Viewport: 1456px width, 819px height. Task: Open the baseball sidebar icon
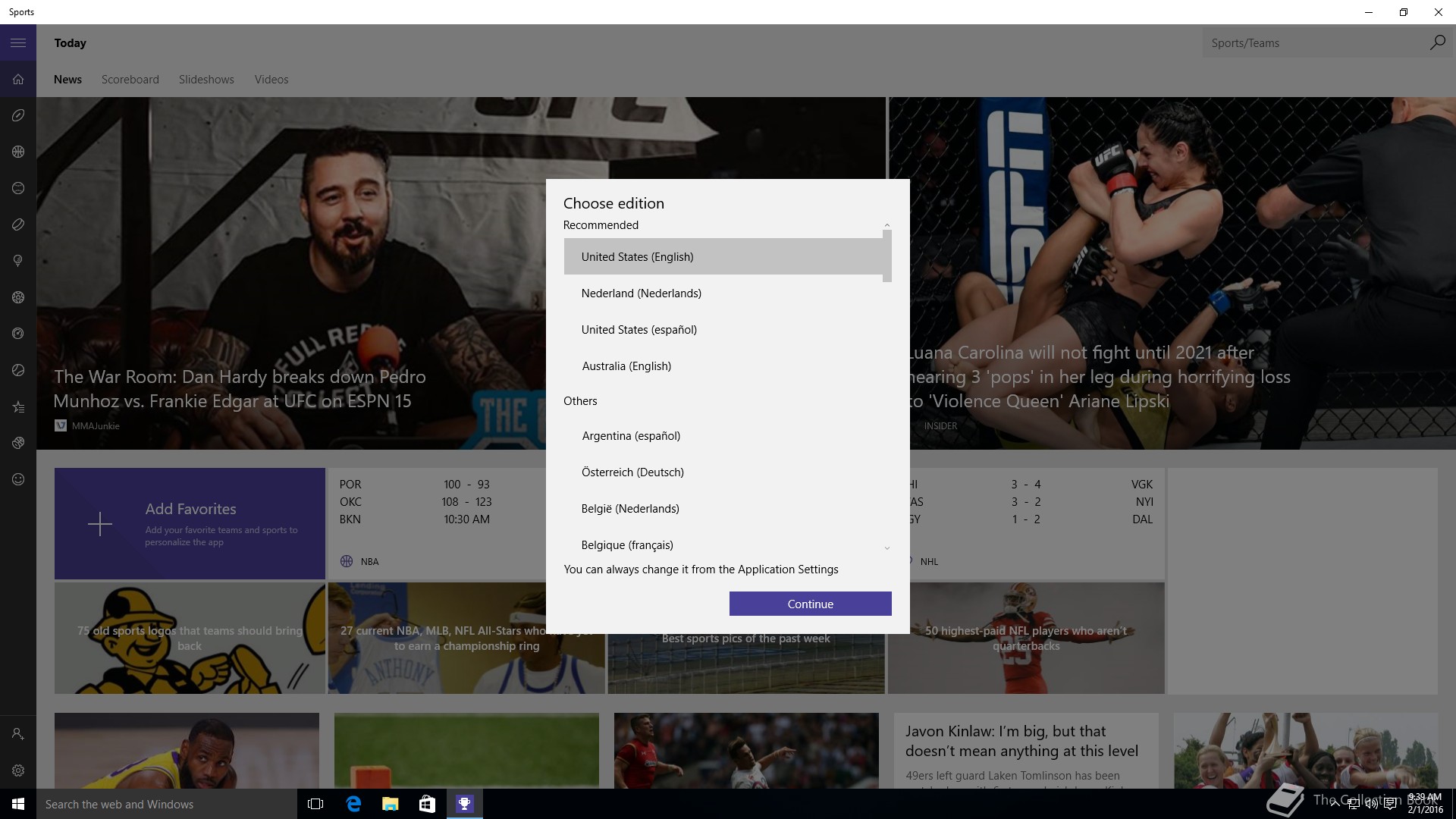pyautogui.click(x=18, y=188)
